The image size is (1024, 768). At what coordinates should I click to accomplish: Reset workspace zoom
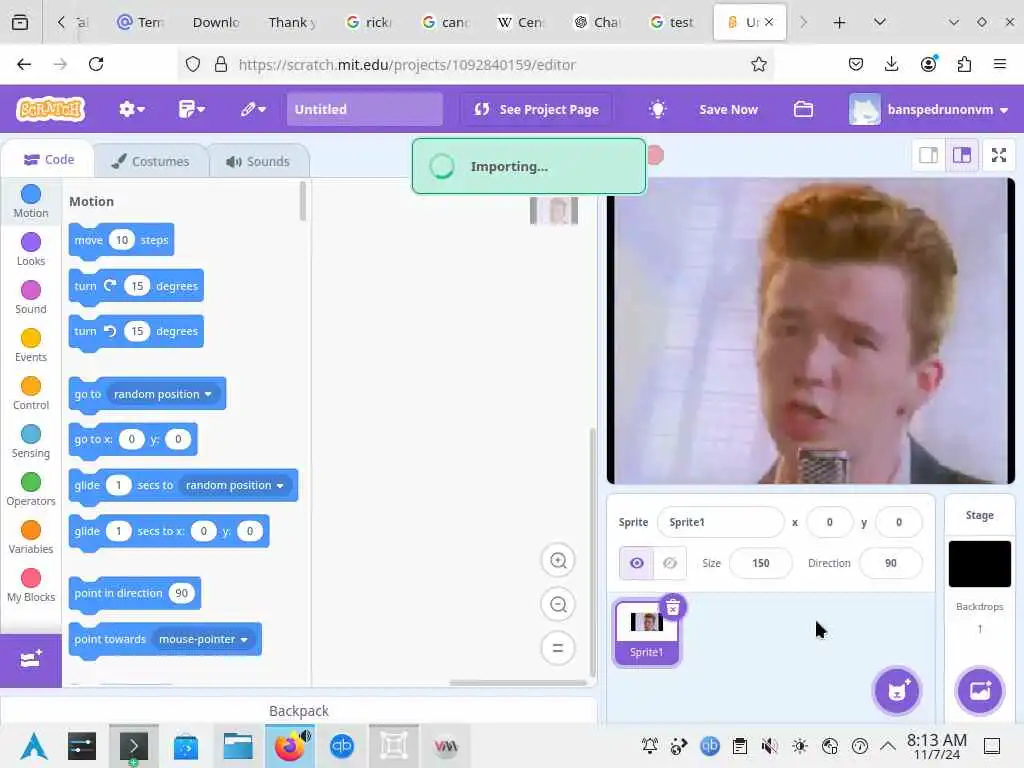(x=558, y=648)
